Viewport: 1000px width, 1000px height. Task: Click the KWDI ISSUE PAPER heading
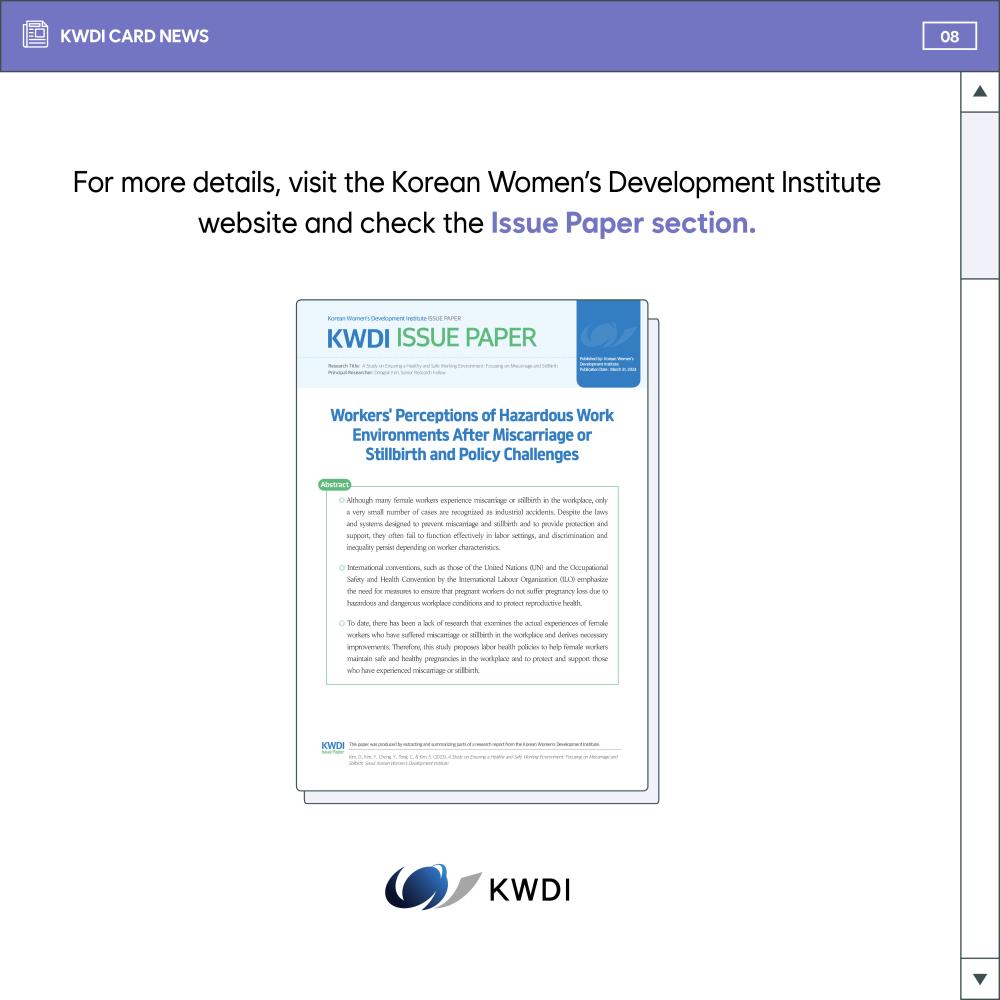pos(432,338)
